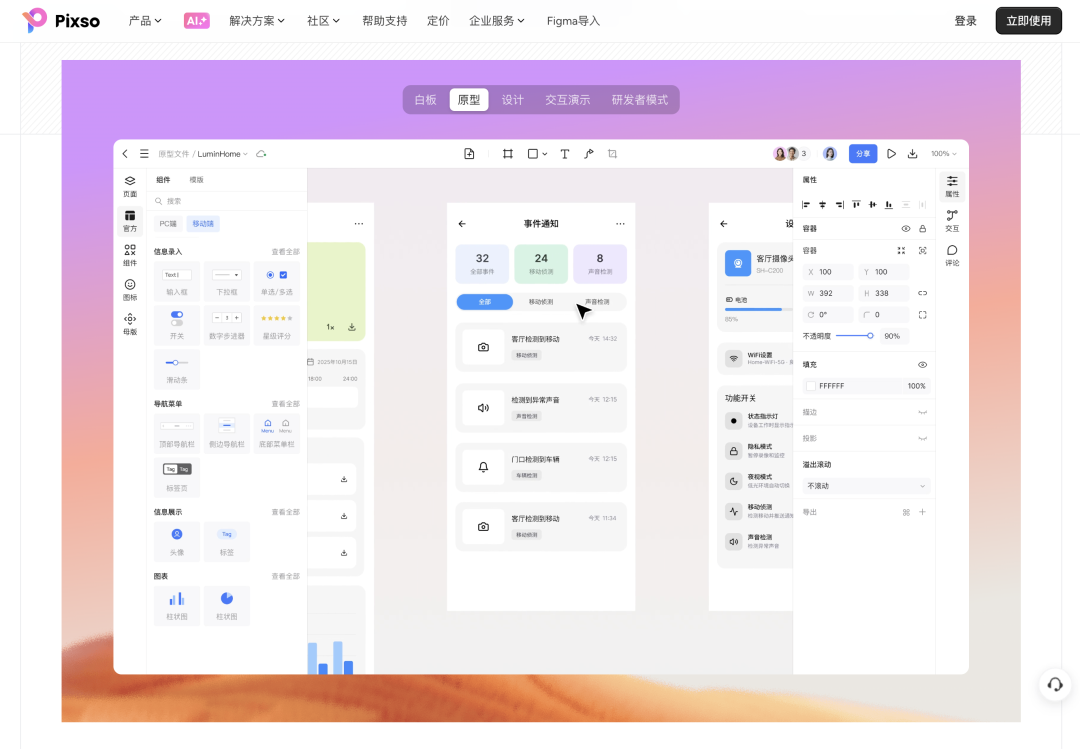Click align left icon in properties

coord(806,205)
